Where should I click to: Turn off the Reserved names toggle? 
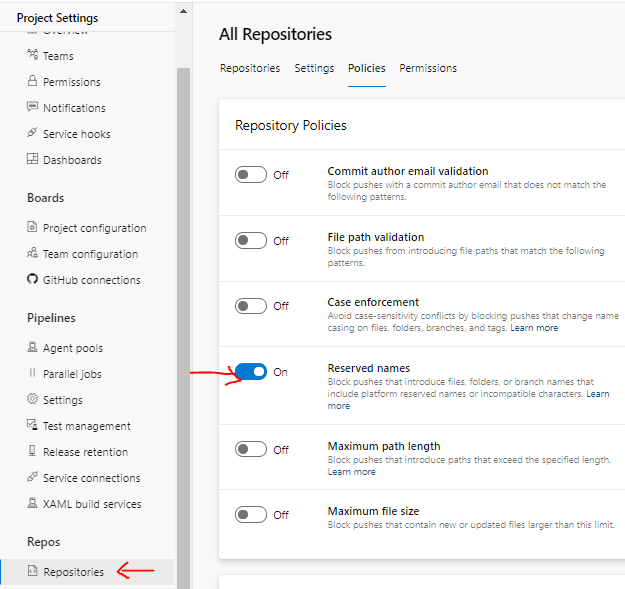click(251, 372)
